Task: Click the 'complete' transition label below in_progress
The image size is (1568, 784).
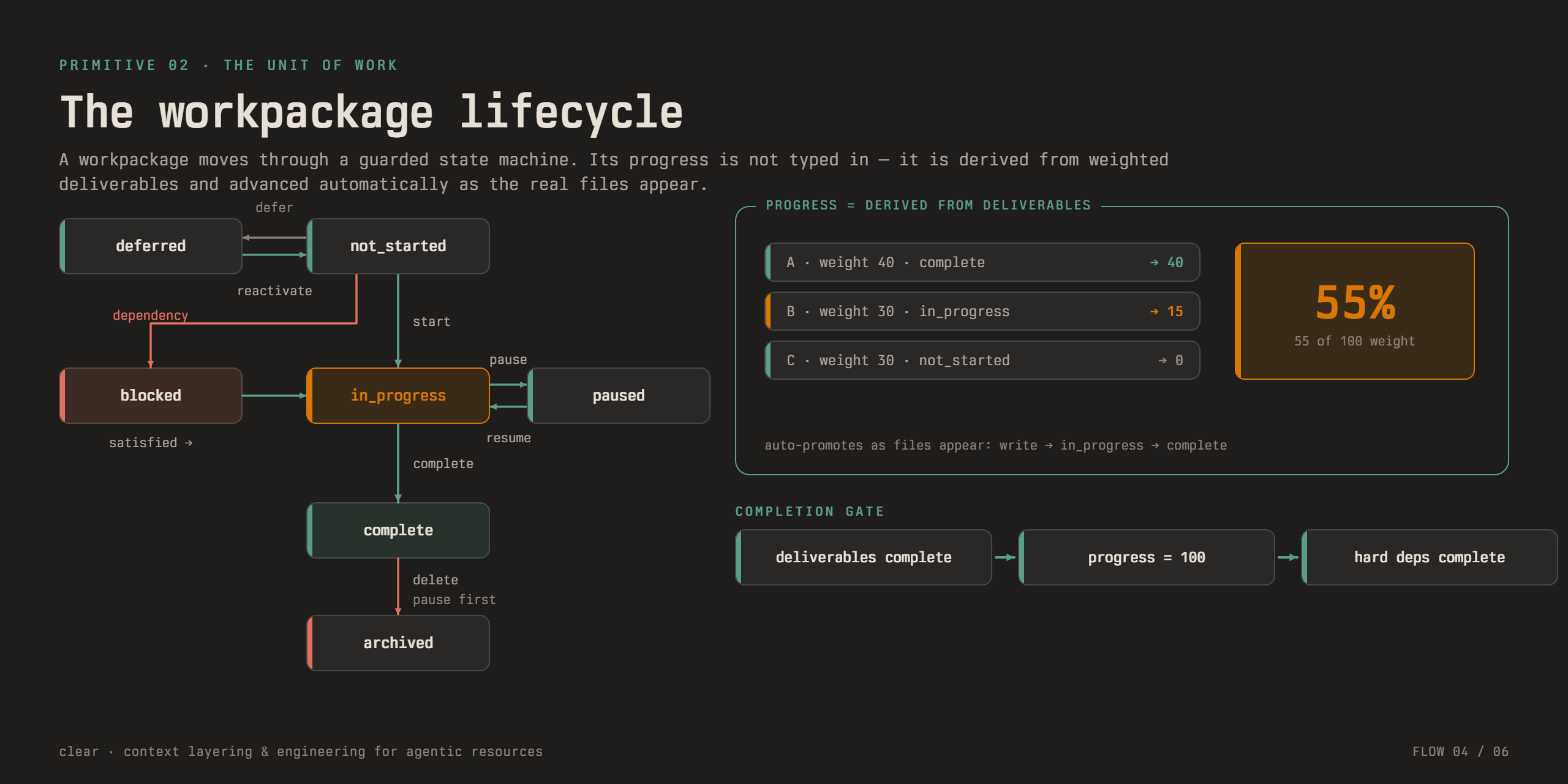Action: coord(443,464)
